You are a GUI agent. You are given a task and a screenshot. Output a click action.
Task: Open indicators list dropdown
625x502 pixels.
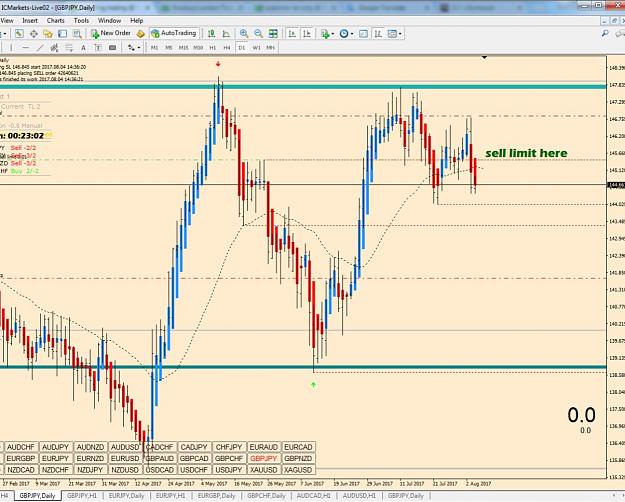click(x=327, y=34)
